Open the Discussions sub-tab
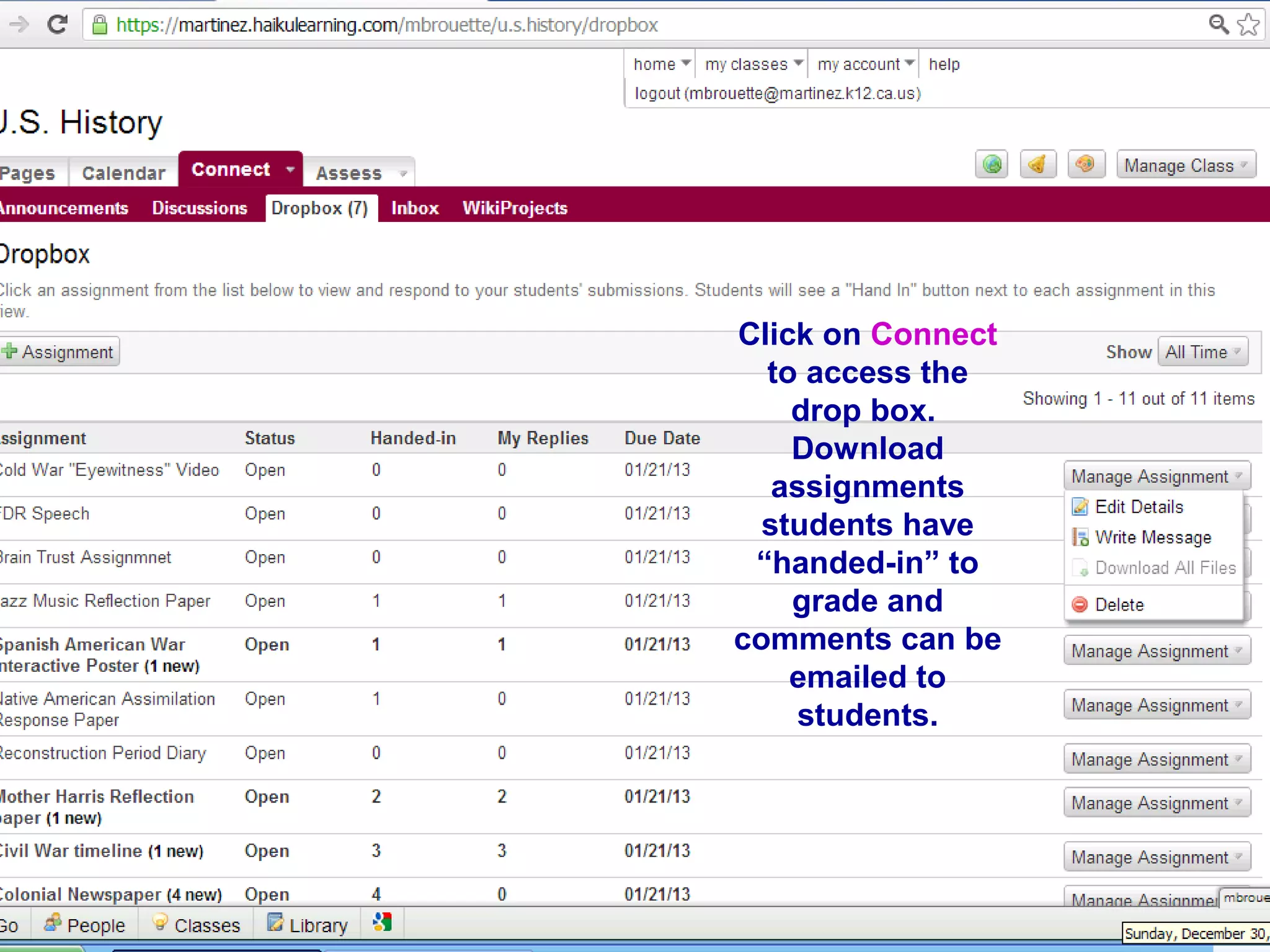Image resolution: width=1270 pixels, height=952 pixels. coord(200,208)
